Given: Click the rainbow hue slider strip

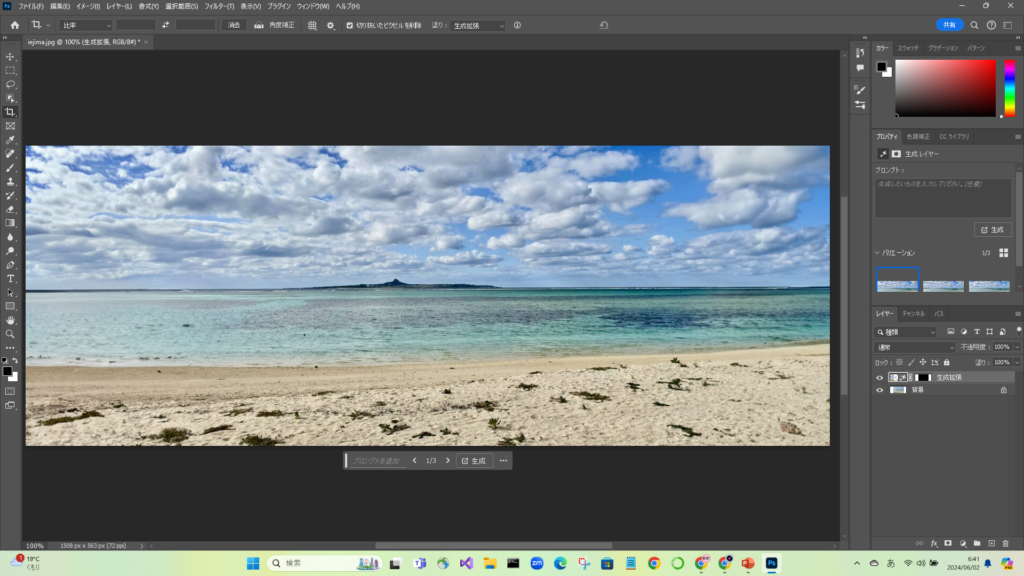Looking at the screenshot, I should (1009, 88).
